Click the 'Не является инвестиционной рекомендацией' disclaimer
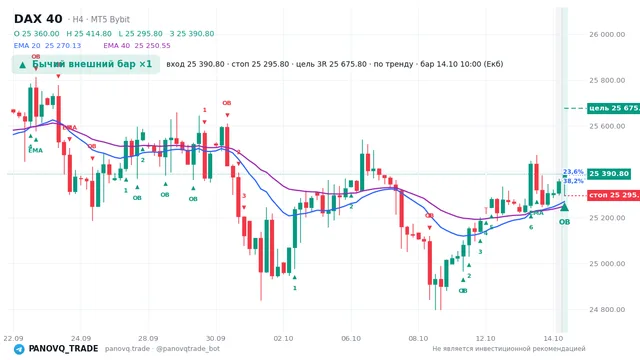The width and height of the screenshot is (640, 360). (509, 349)
